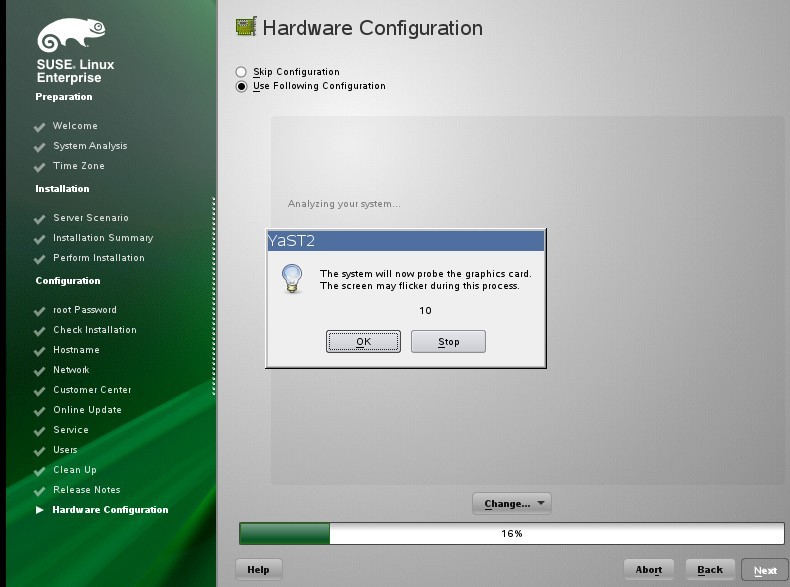Click the checkmark beside Network

pyautogui.click(x=39, y=371)
